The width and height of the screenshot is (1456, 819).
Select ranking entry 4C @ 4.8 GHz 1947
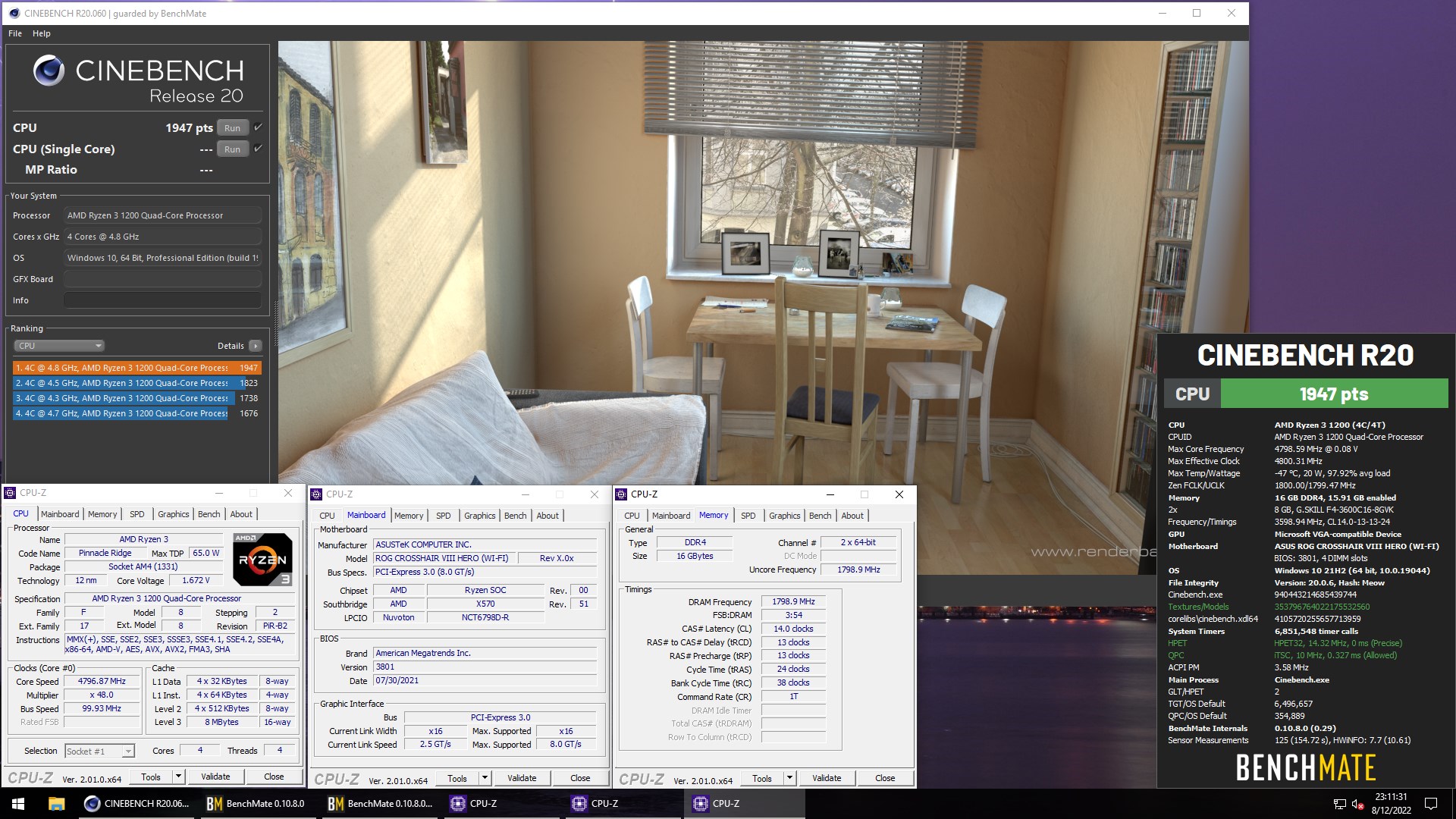pos(137,368)
